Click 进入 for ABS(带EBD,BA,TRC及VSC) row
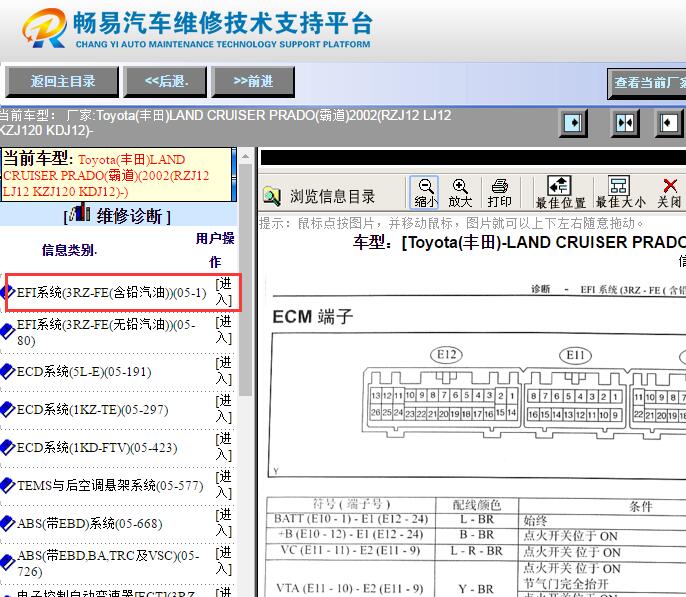The image size is (686, 597). tap(224, 561)
